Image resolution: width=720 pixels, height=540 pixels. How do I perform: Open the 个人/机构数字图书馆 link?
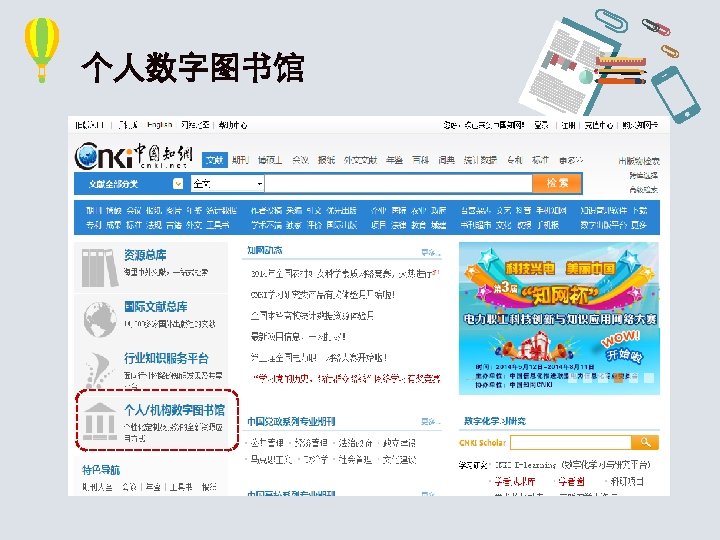tap(174, 410)
